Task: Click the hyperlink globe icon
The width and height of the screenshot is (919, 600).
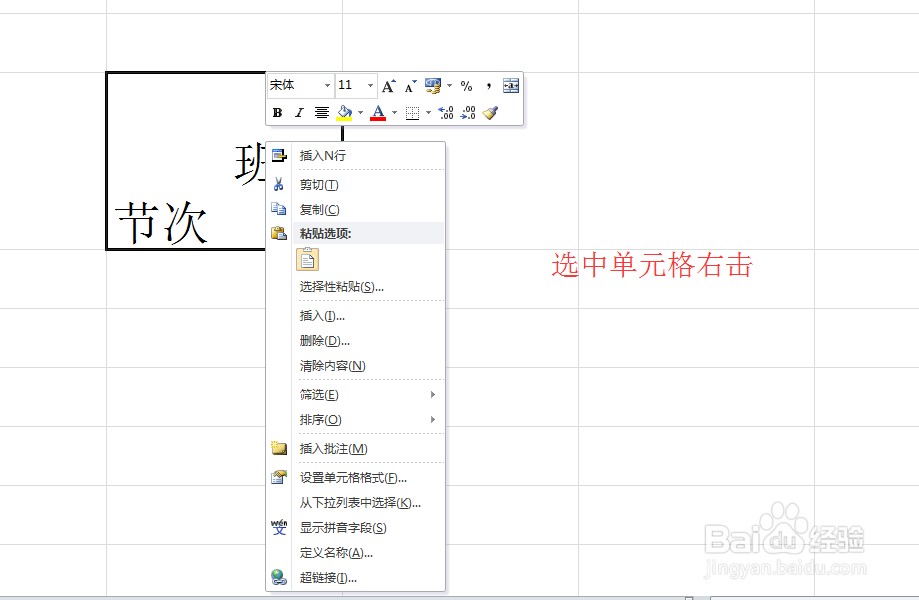Action: 279,577
